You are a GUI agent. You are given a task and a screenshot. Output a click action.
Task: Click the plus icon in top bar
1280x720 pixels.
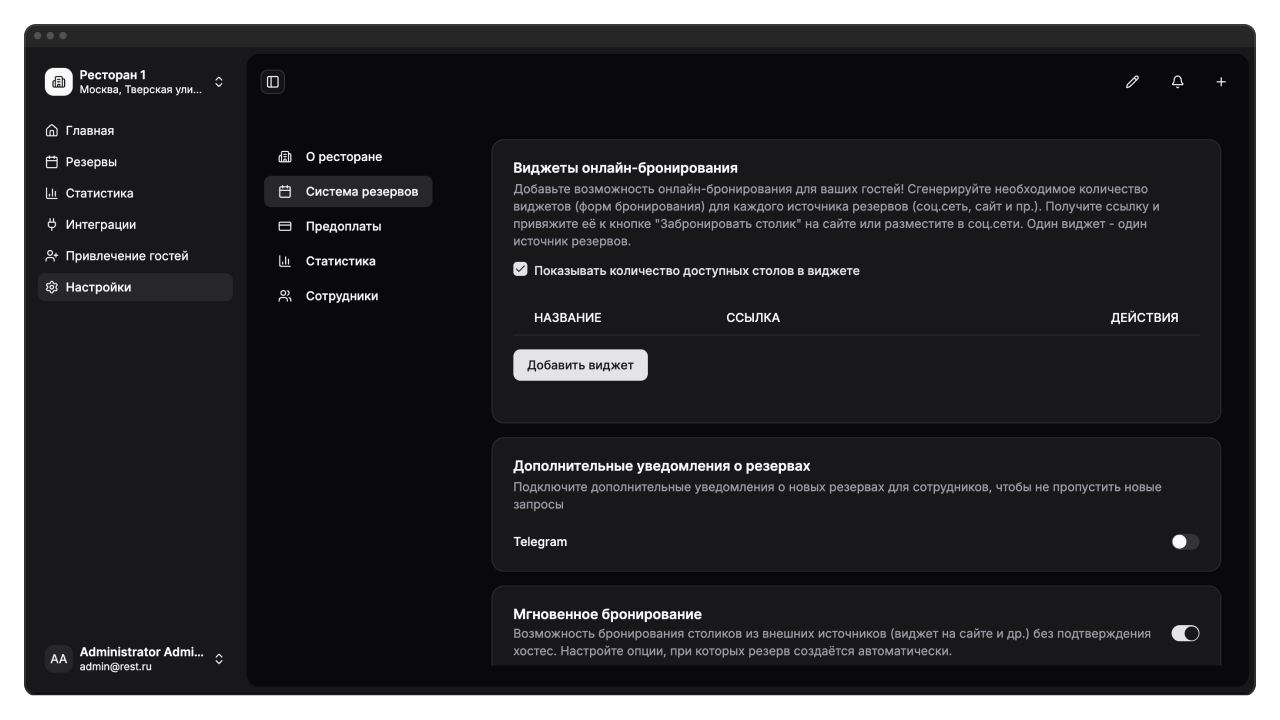pyautogui.click(x=1221, y=82)
